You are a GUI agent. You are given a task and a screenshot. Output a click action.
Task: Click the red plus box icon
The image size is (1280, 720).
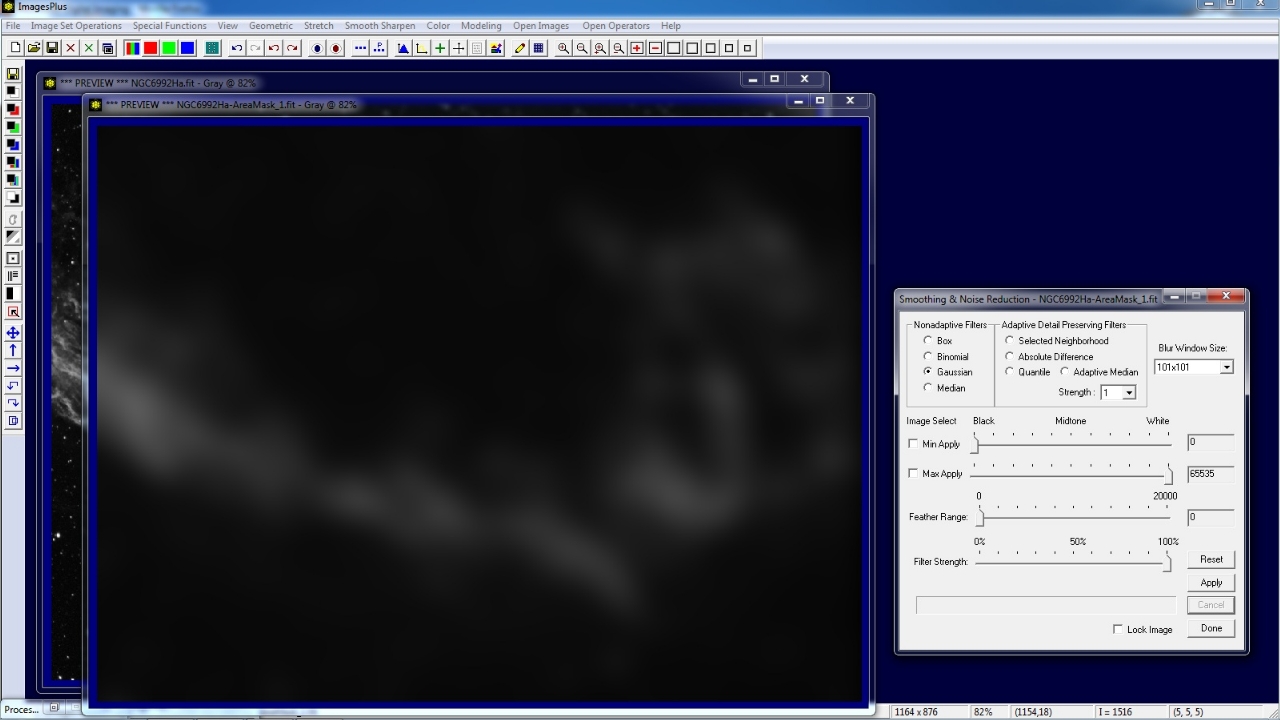click(x=637, y=48)
